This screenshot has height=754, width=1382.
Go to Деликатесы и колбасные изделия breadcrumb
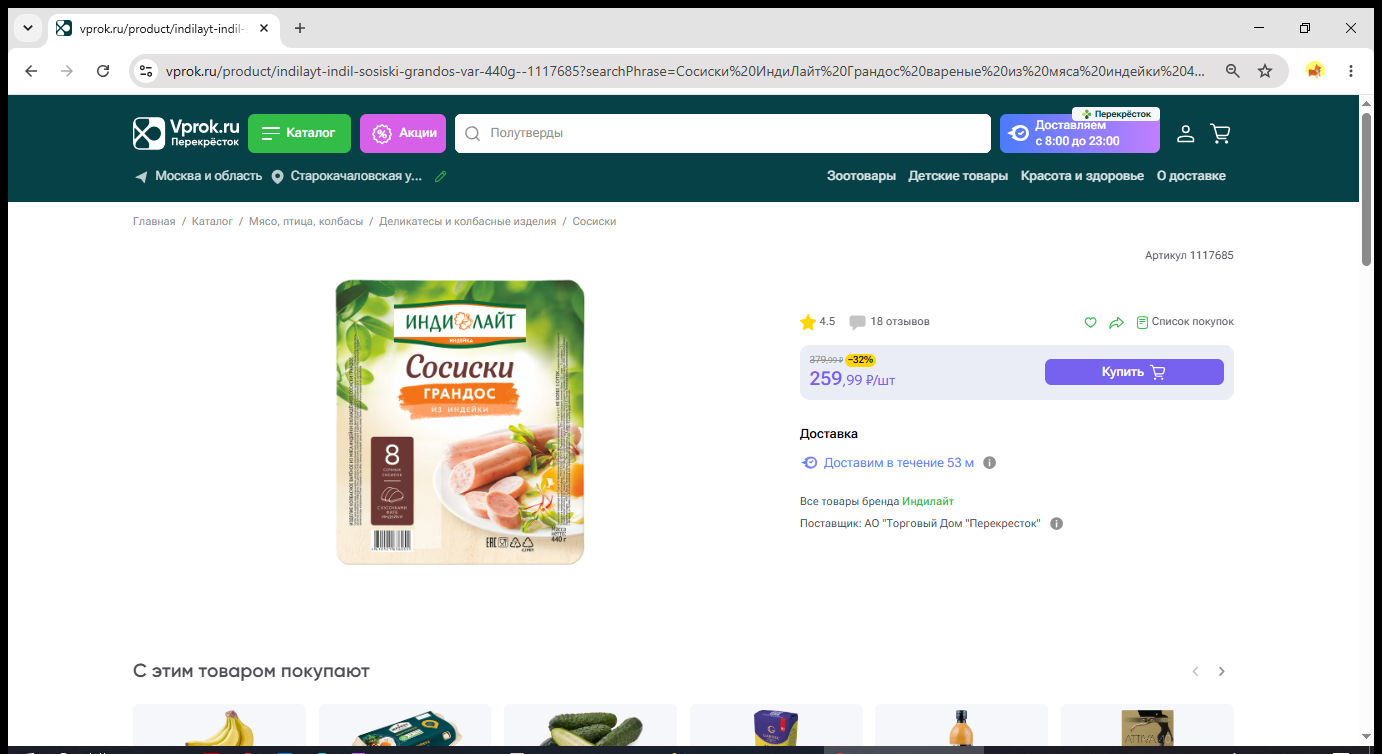[467, 221]
